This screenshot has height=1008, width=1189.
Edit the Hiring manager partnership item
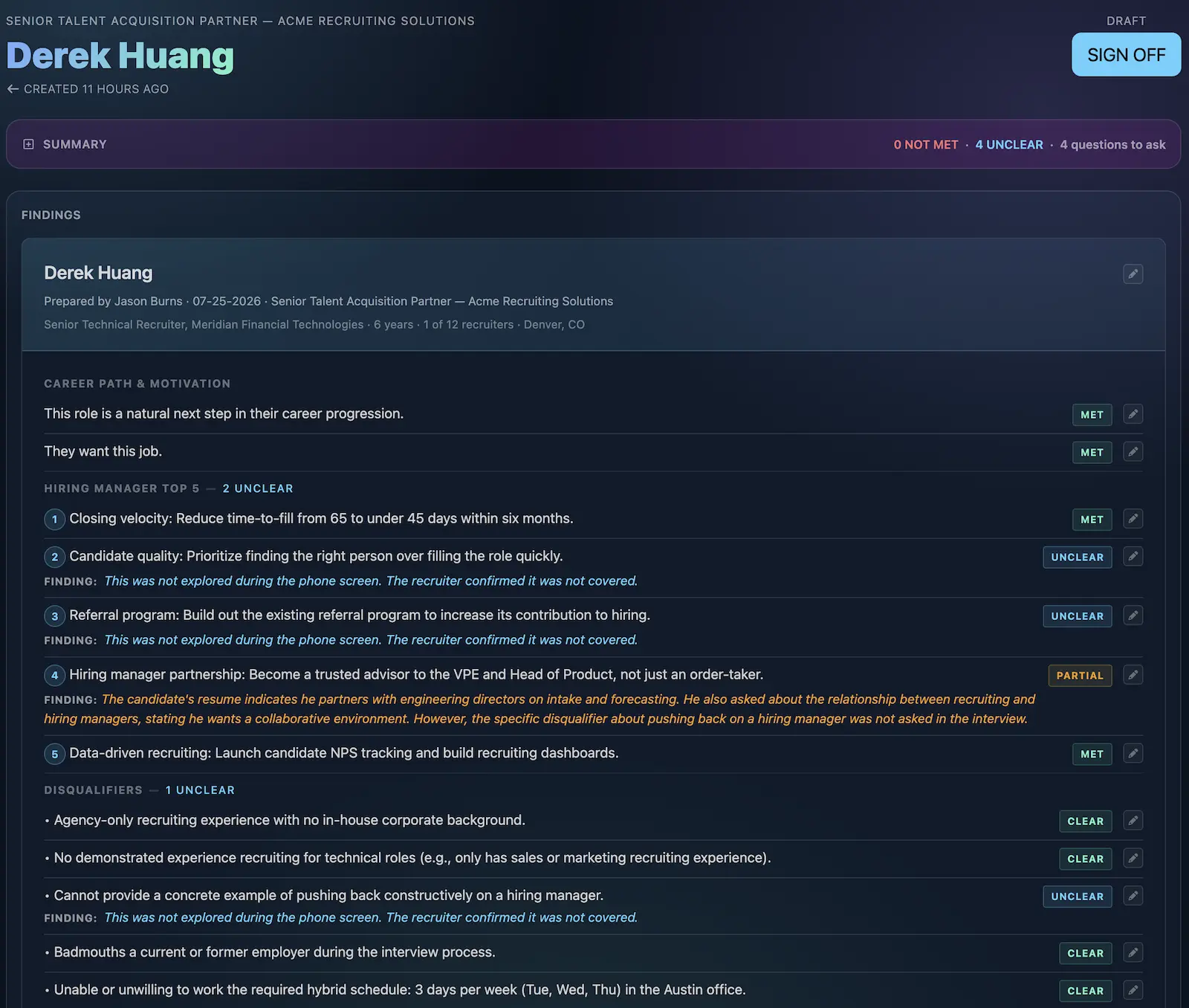point(1133,675)
